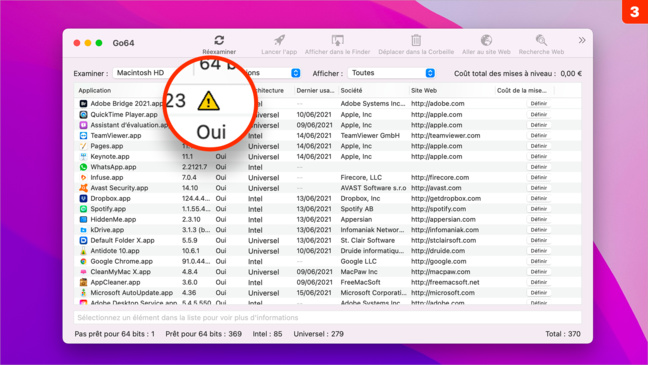
Task: Click kDrive app icon in list
Action: point(83,230)
